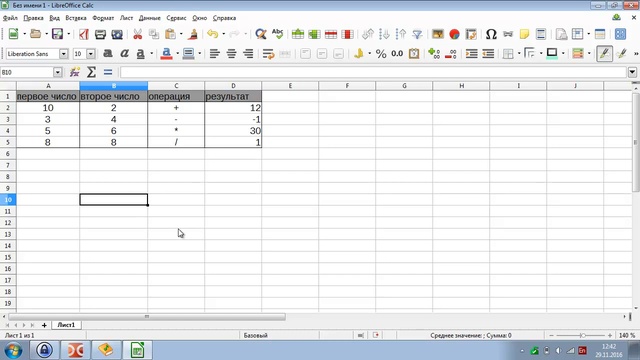640x360 pixels.
Task: Open Find and Replace icon
Action: [x=260, y=34]
